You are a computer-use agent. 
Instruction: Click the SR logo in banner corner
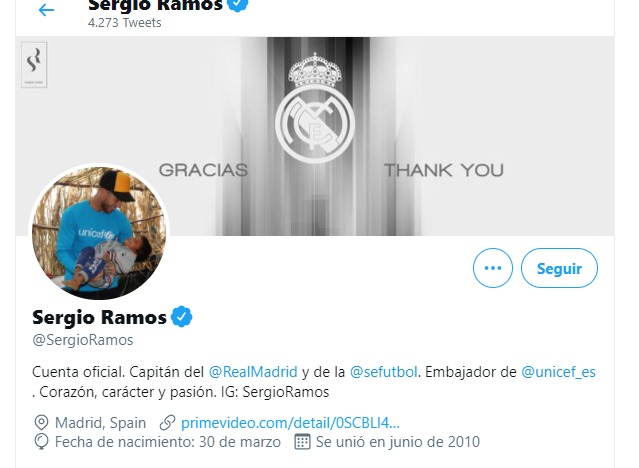[34, 64]
